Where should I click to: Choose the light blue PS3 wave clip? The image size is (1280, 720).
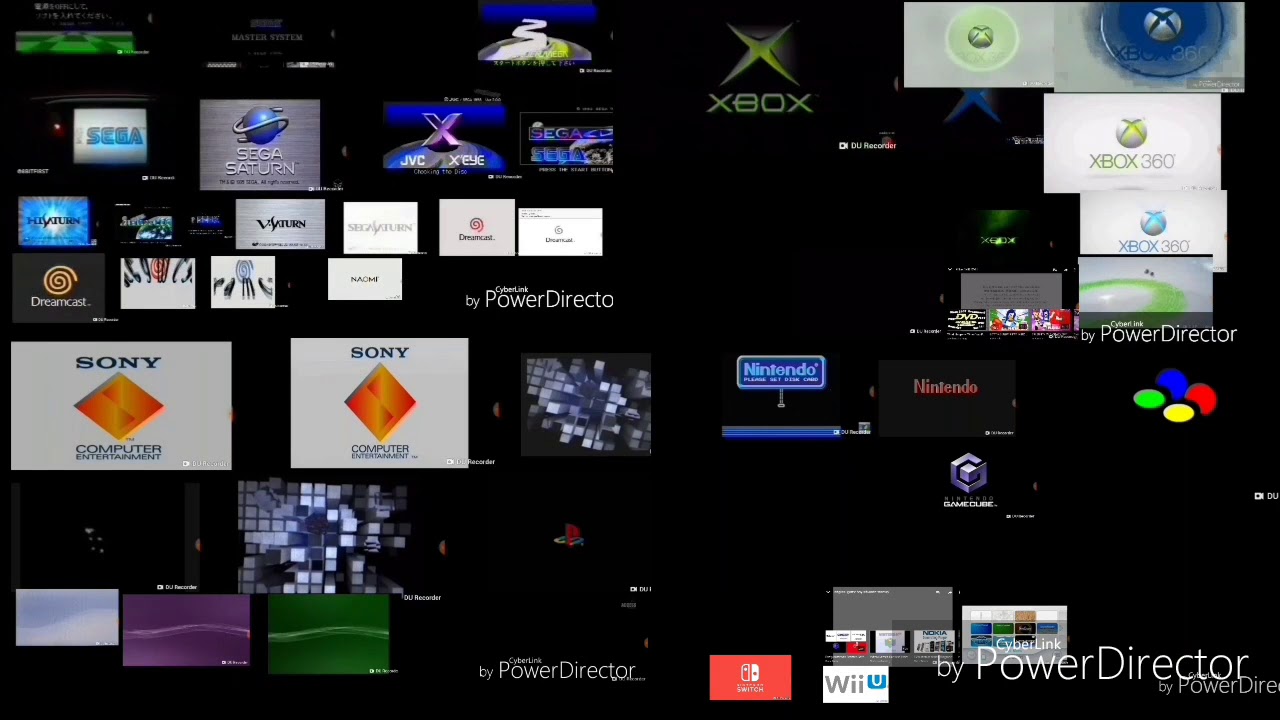[x=67, y=617]
